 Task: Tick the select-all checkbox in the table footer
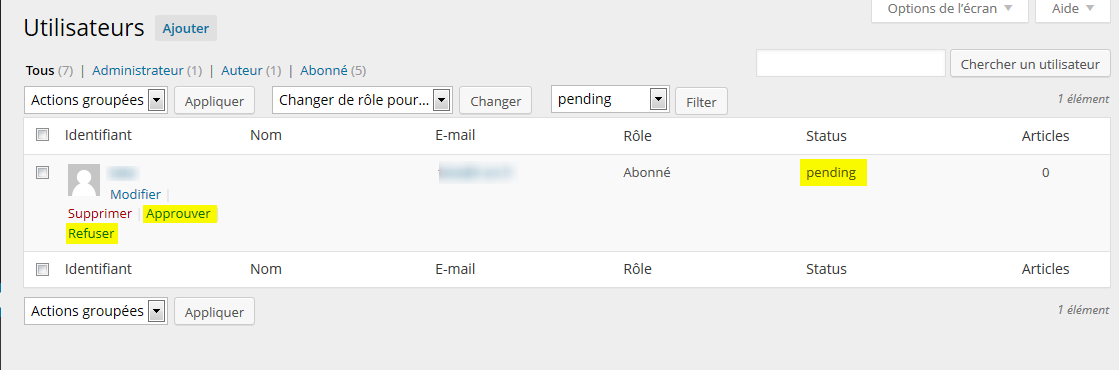coord(43,269)
